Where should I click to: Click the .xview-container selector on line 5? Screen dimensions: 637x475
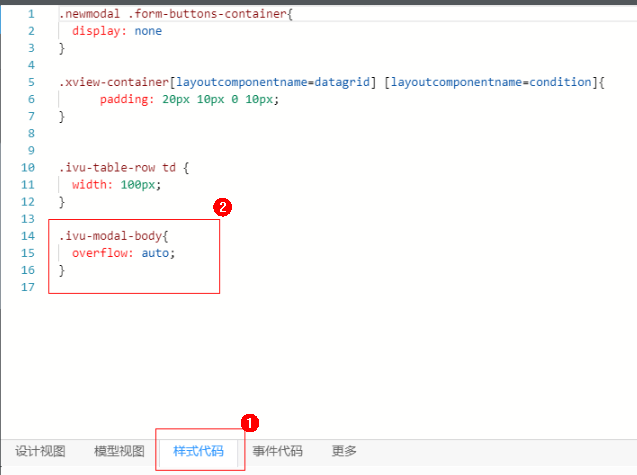tap(114, 82)
